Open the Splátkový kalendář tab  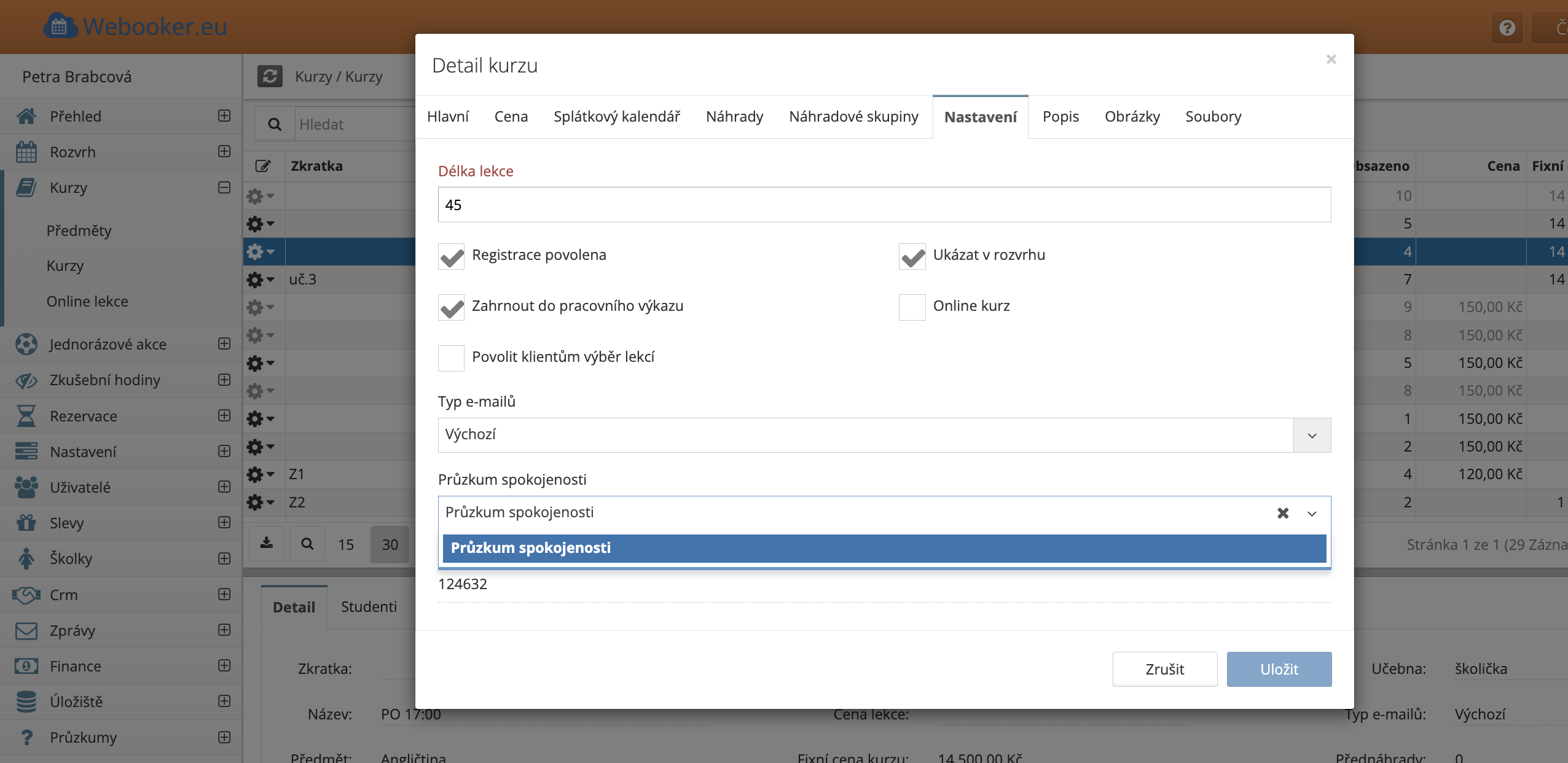tap(616, 117)
